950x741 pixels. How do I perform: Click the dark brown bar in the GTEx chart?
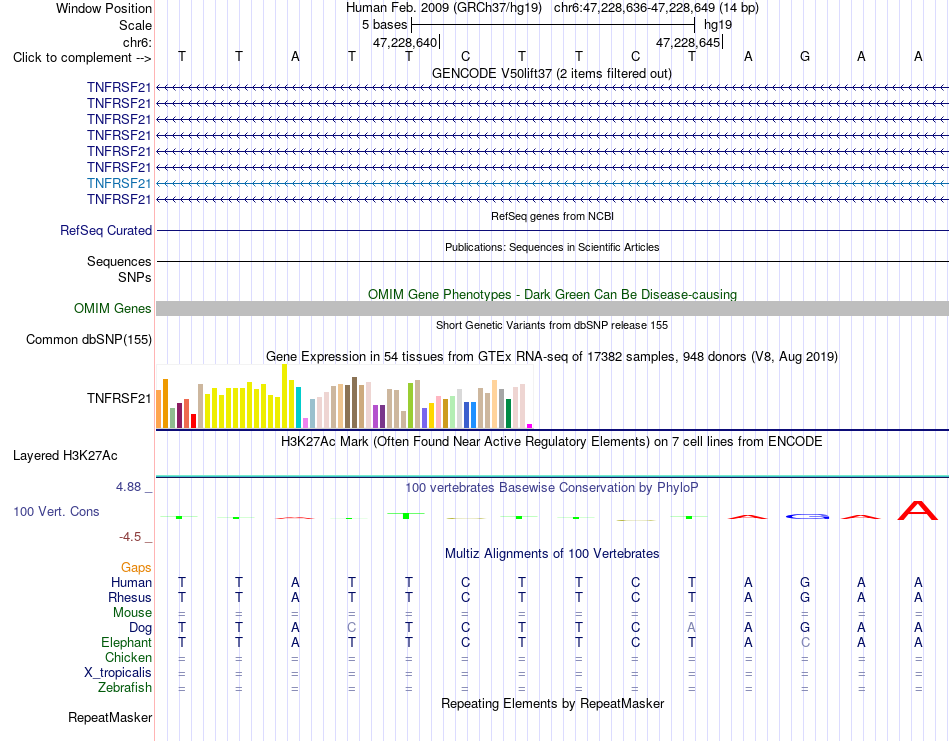[354, 402]
